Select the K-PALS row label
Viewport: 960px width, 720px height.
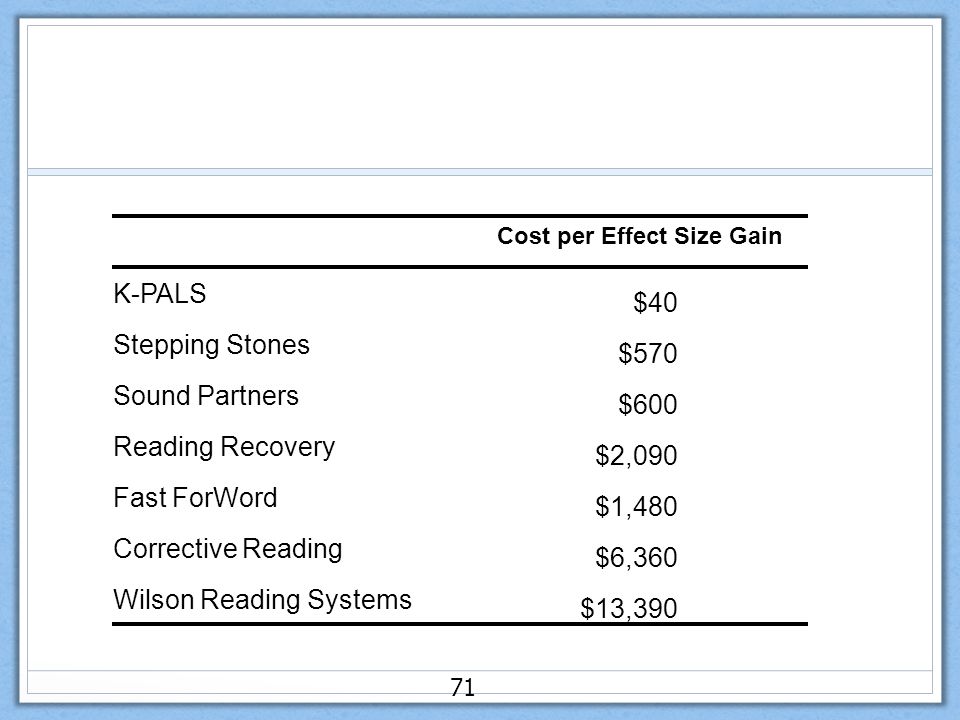[x=160, y=294]
